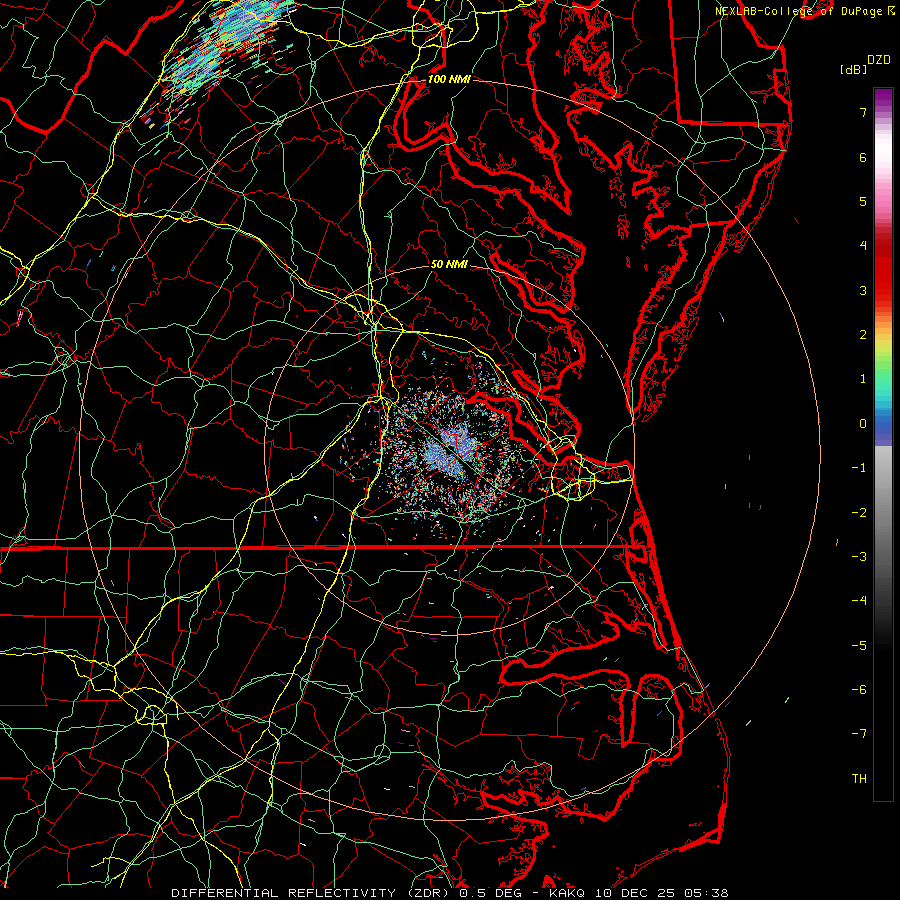Click the '-2' value on color scale
The image size is (900, 900).
(x=859, y=513)
